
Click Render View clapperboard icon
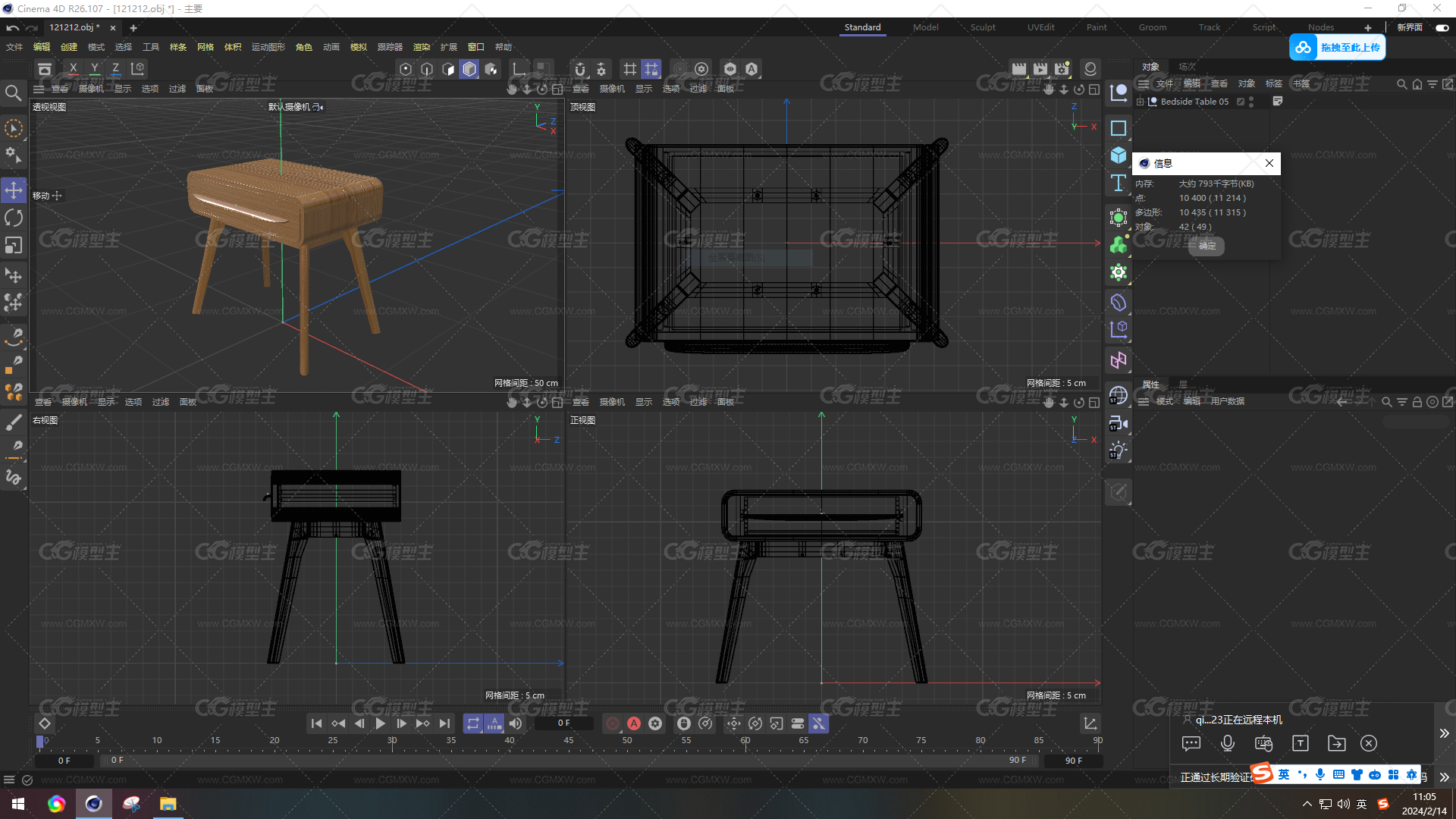(1019, 69)
